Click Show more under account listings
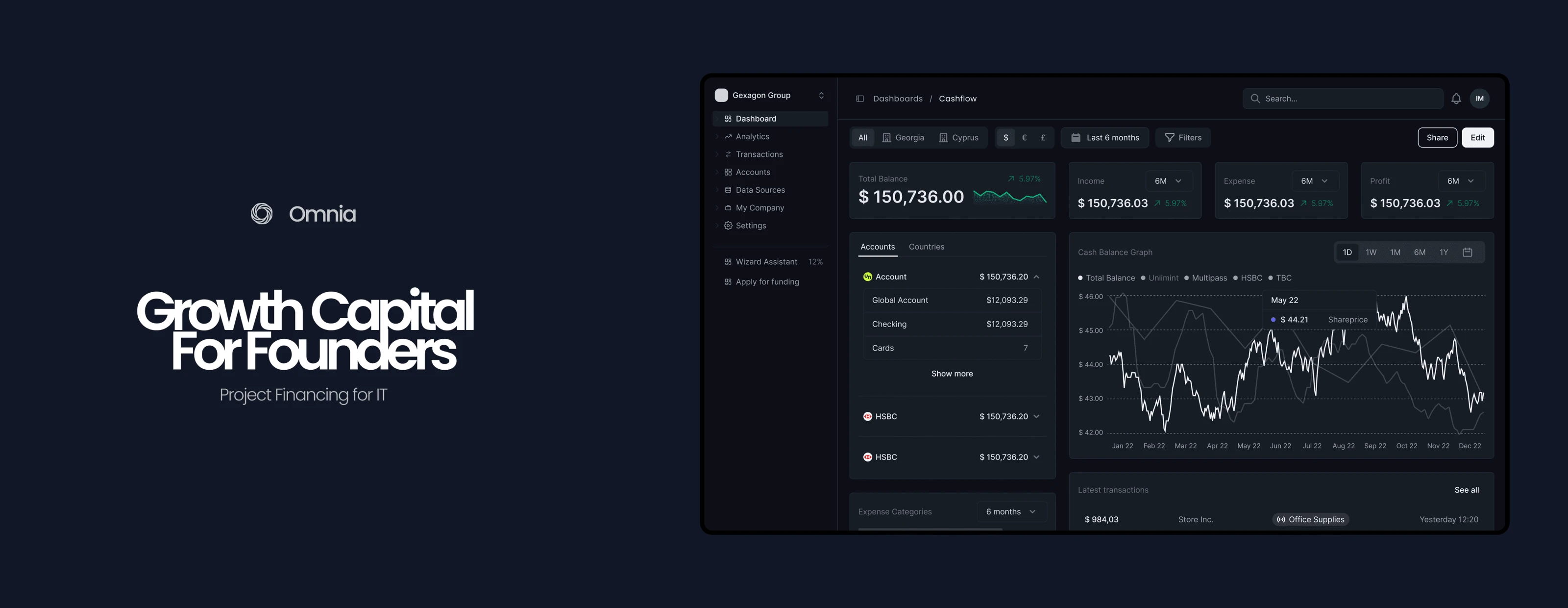 951,373
